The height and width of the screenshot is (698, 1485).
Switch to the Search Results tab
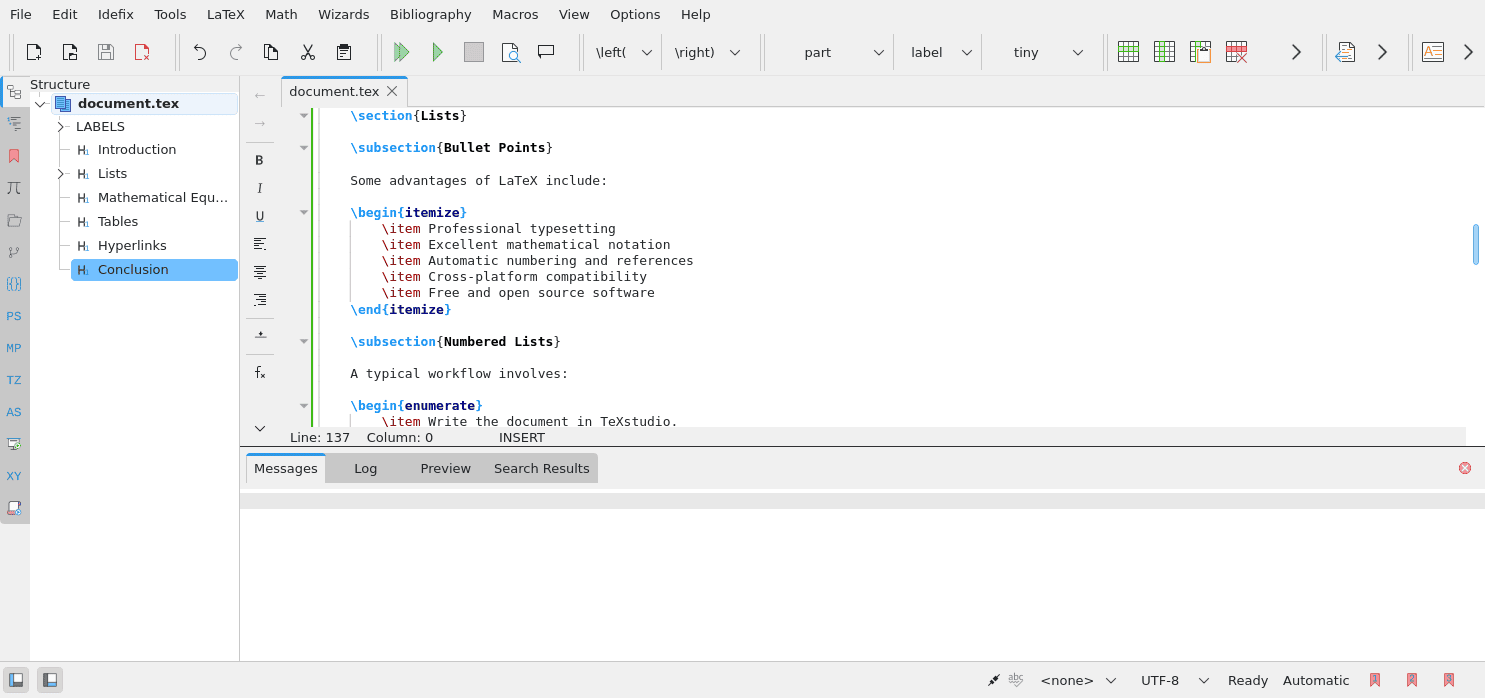click(x=542, y=468)
